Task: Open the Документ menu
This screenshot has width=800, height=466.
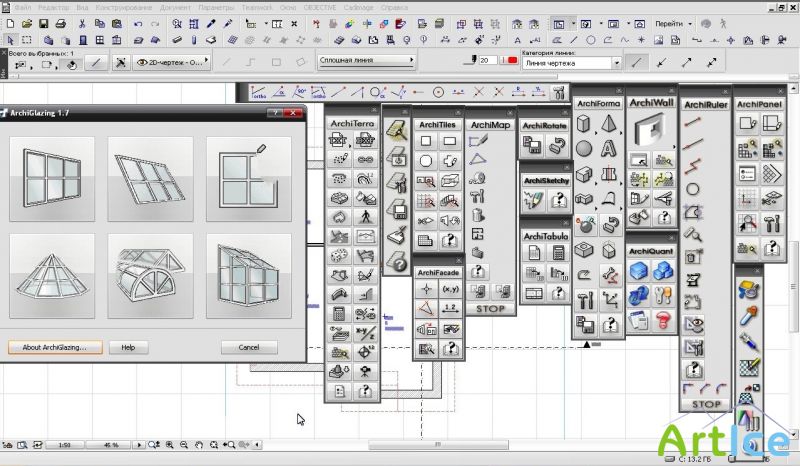Action: [x=173, y=7]
